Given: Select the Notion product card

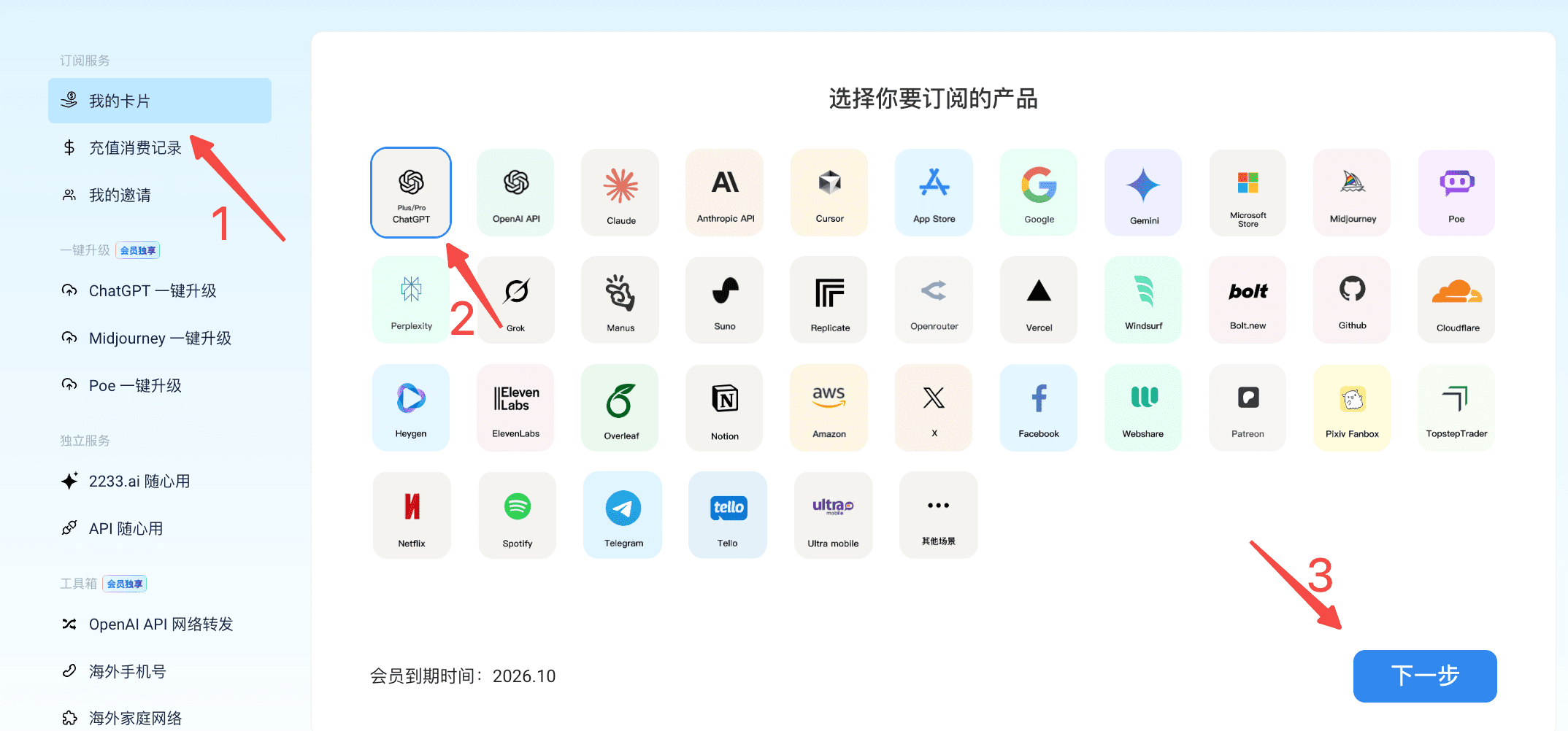Looking at the screenshot, I should coord(725,408).
